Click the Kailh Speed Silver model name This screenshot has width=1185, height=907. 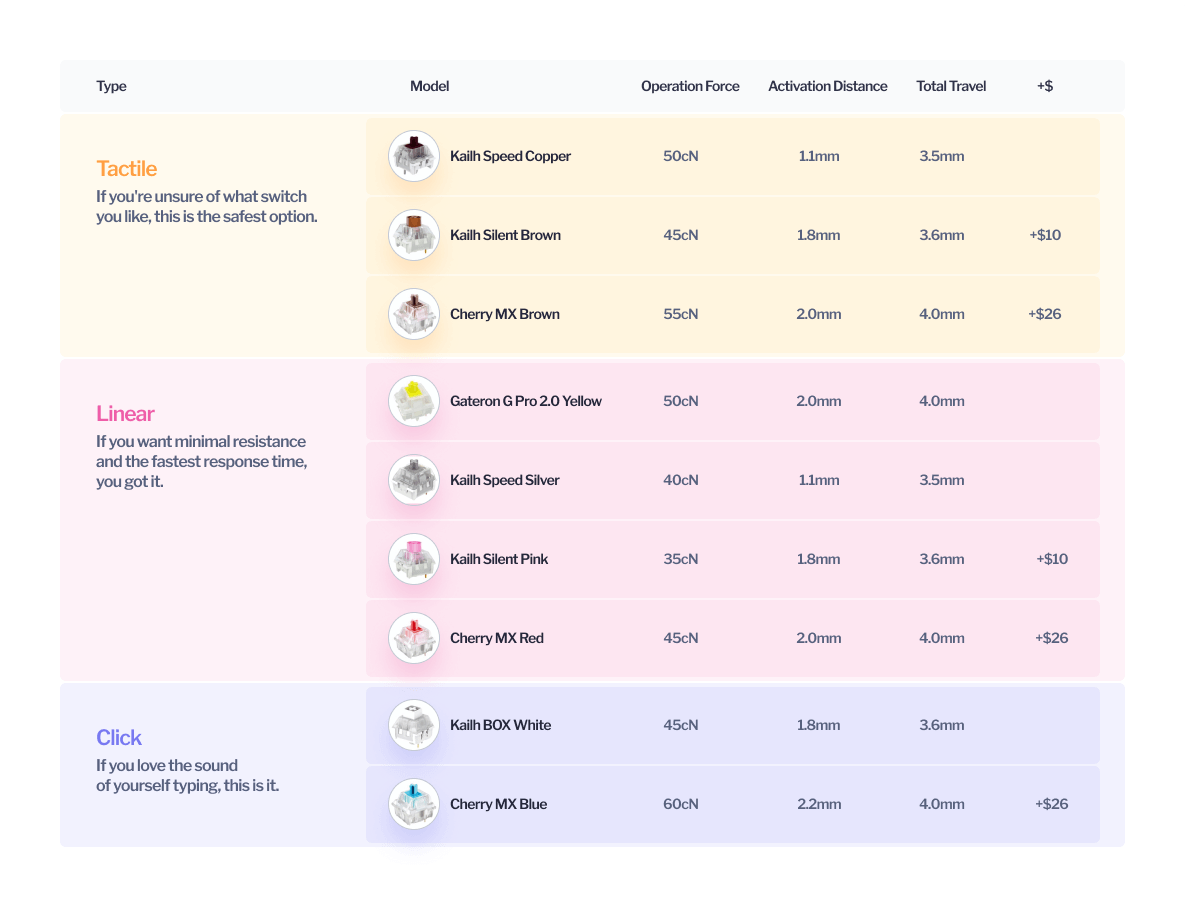coord(504,480)
